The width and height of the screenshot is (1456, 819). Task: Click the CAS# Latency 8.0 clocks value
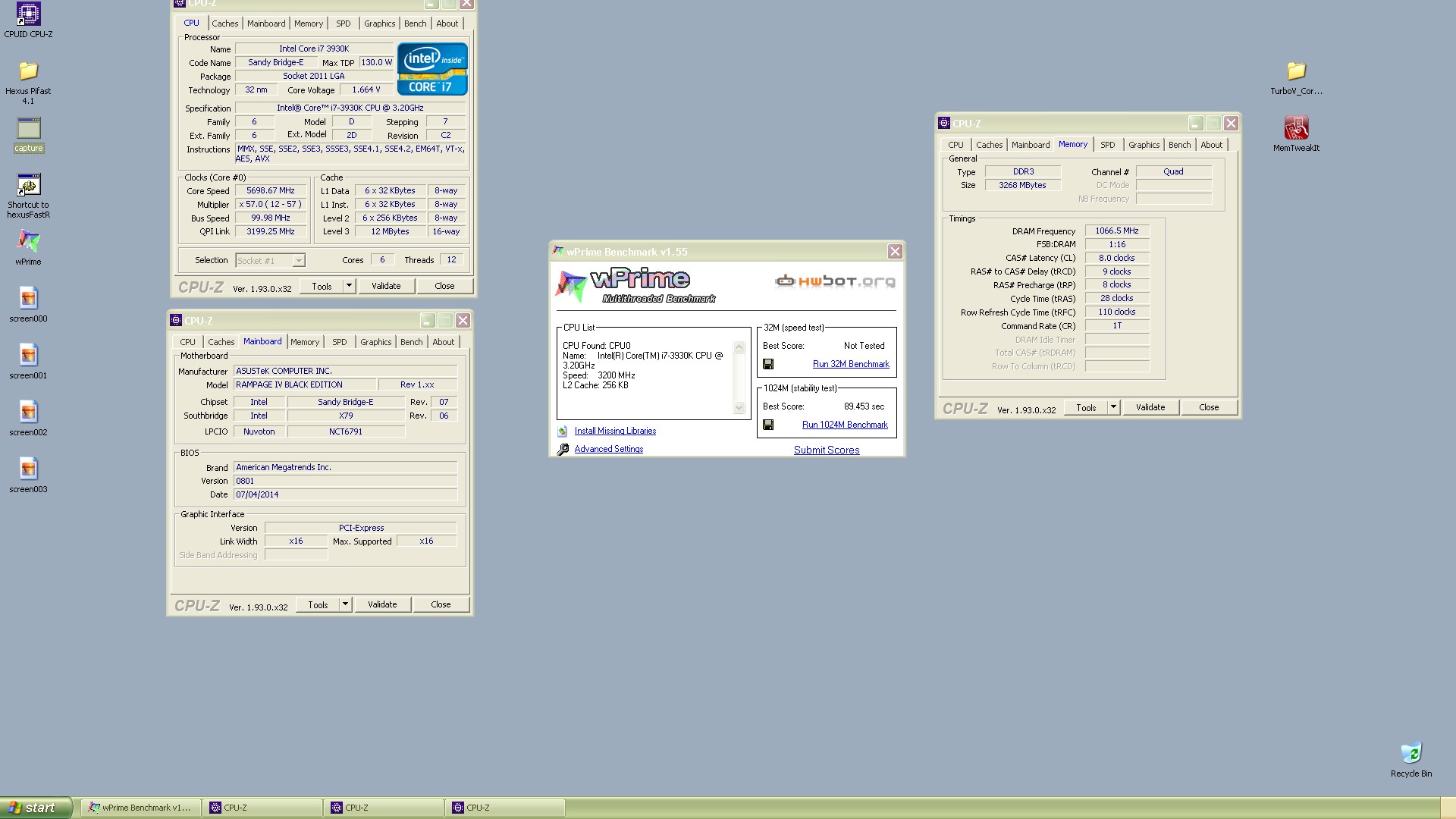pyautogui.click(x=1117, y=258)
